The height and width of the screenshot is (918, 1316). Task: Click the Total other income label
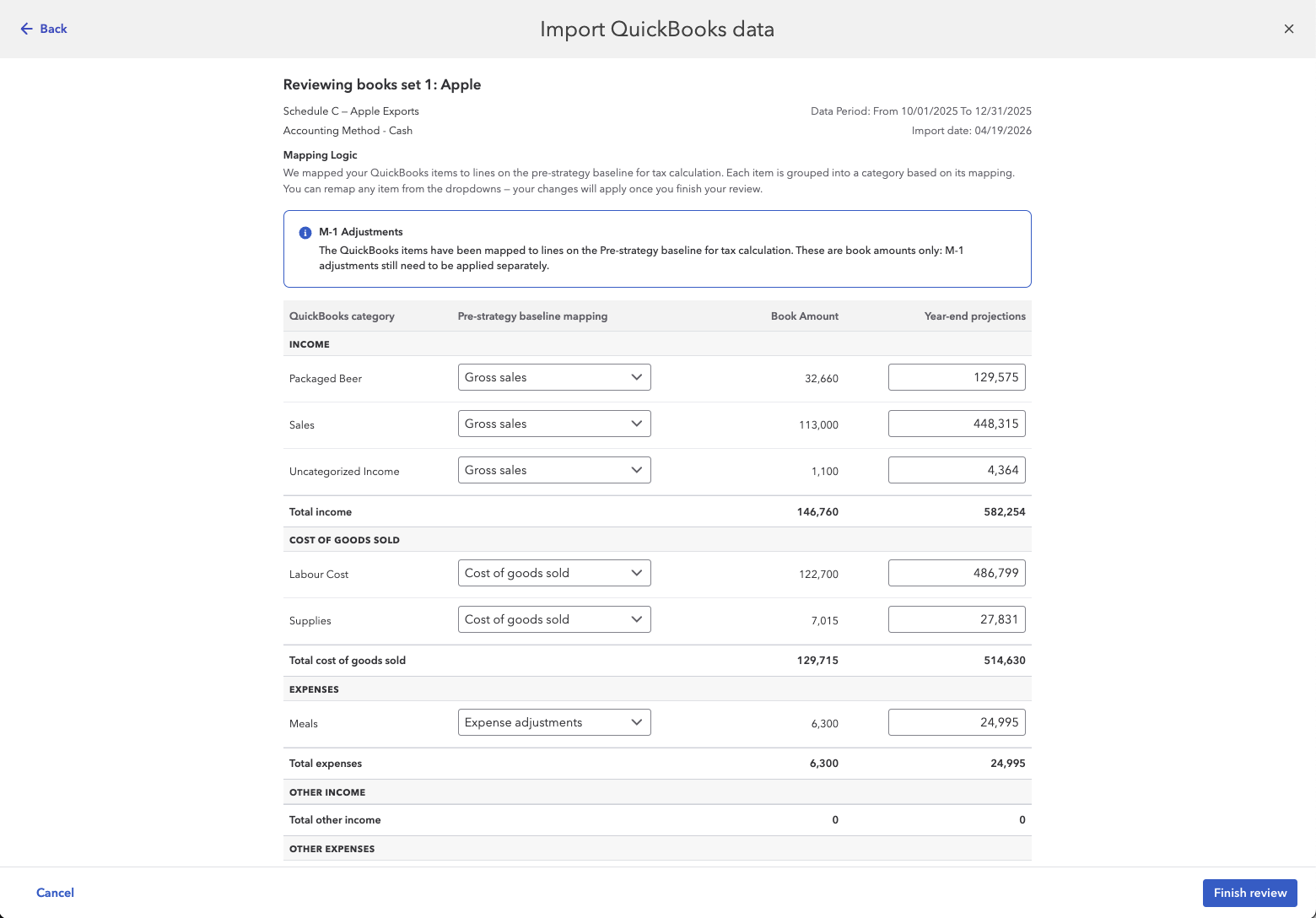point(335,820)
